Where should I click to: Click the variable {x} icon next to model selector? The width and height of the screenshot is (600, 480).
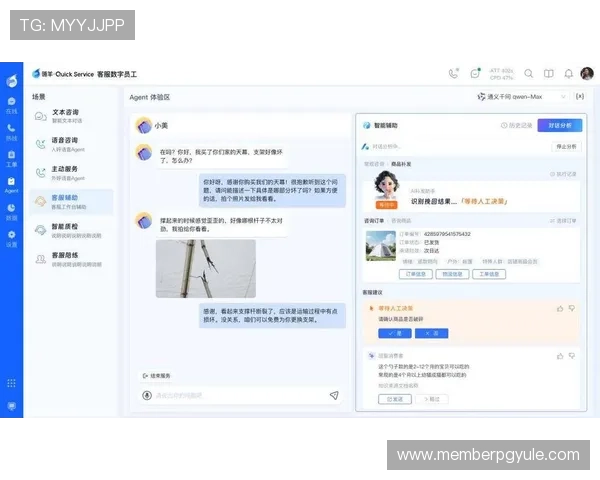point(580,96)
